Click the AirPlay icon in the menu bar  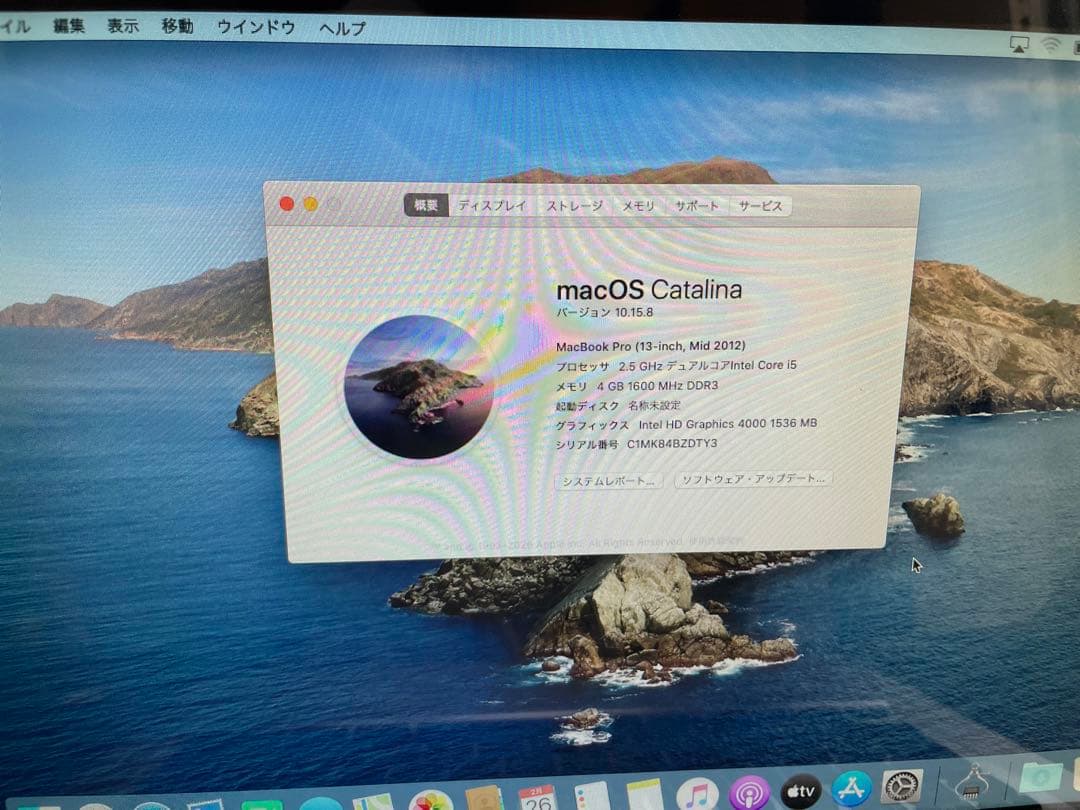point(1019,45)
